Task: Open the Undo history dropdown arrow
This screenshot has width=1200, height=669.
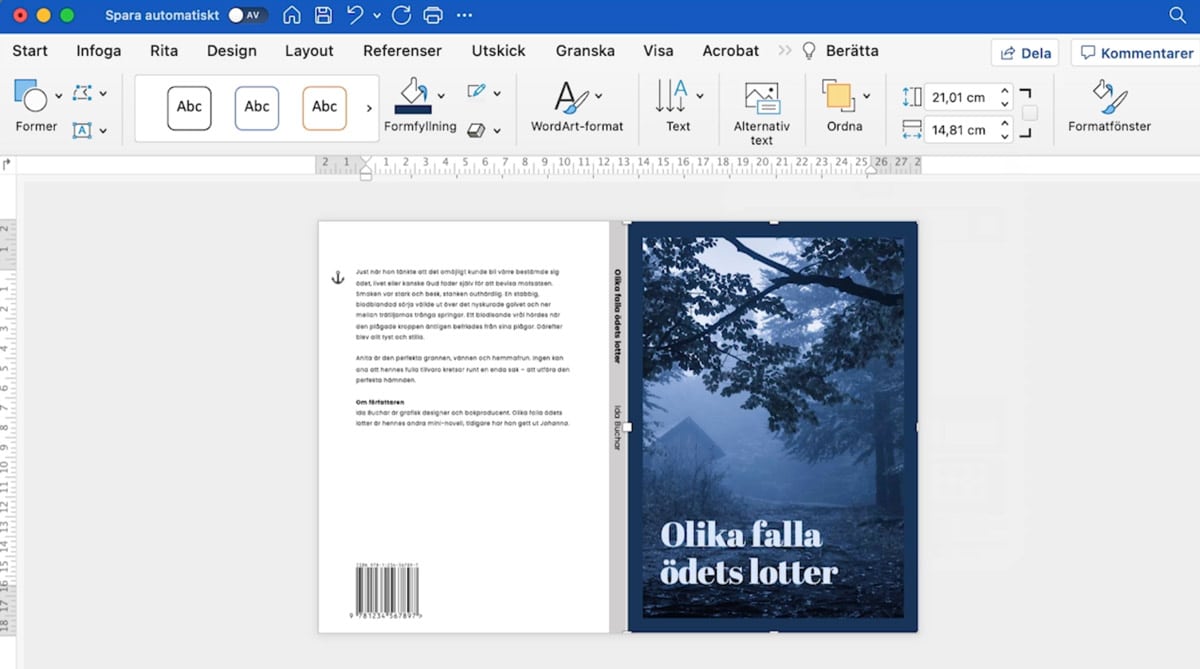Action: click(376, 16)
